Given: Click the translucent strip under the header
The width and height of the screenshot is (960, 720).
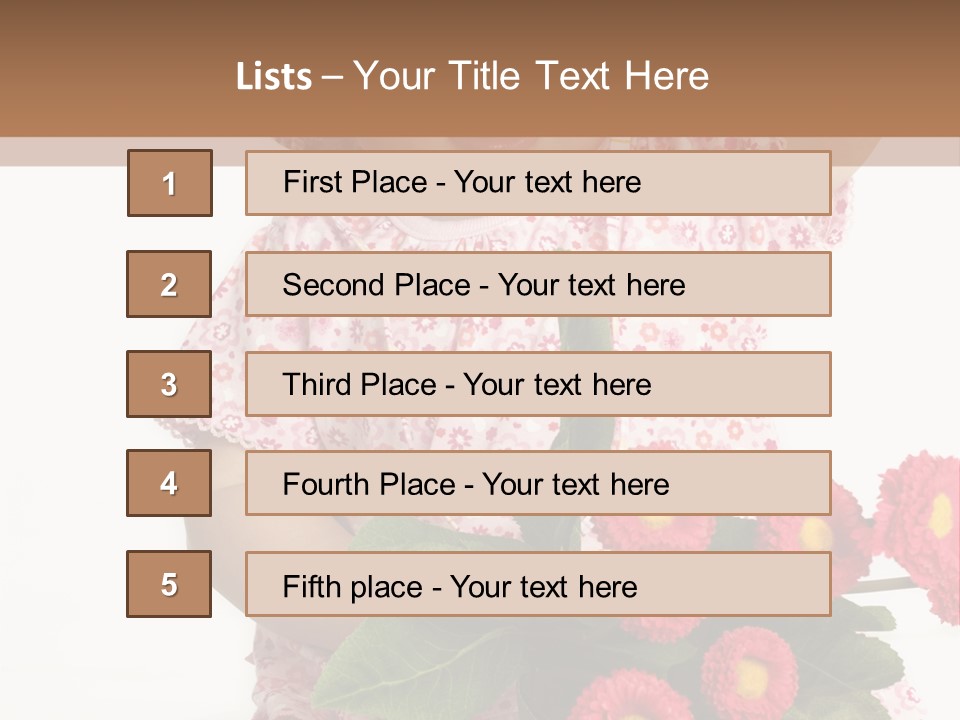Looking at the screenshot, I should coord(480,151).
